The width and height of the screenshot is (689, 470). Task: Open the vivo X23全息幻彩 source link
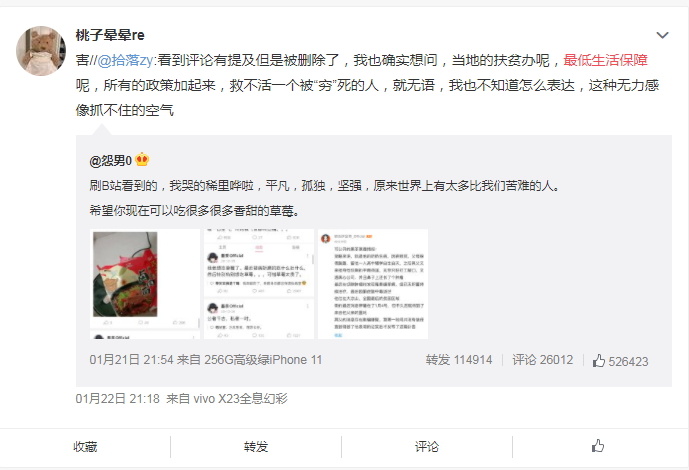tap(240, 399)
